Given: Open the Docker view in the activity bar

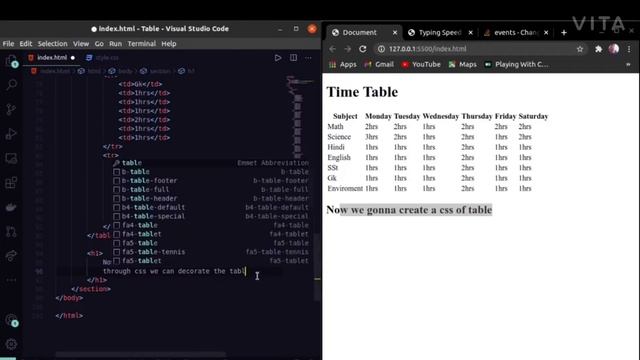Looking at the screenshot, I should (11, 207).
